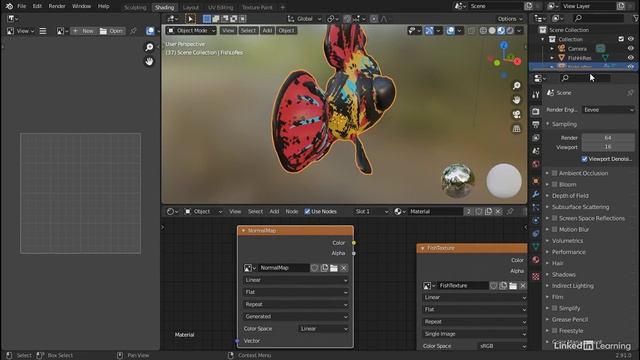Click the New image button
The height and width of the screenshot is (360, 640).
click(84, 31)
